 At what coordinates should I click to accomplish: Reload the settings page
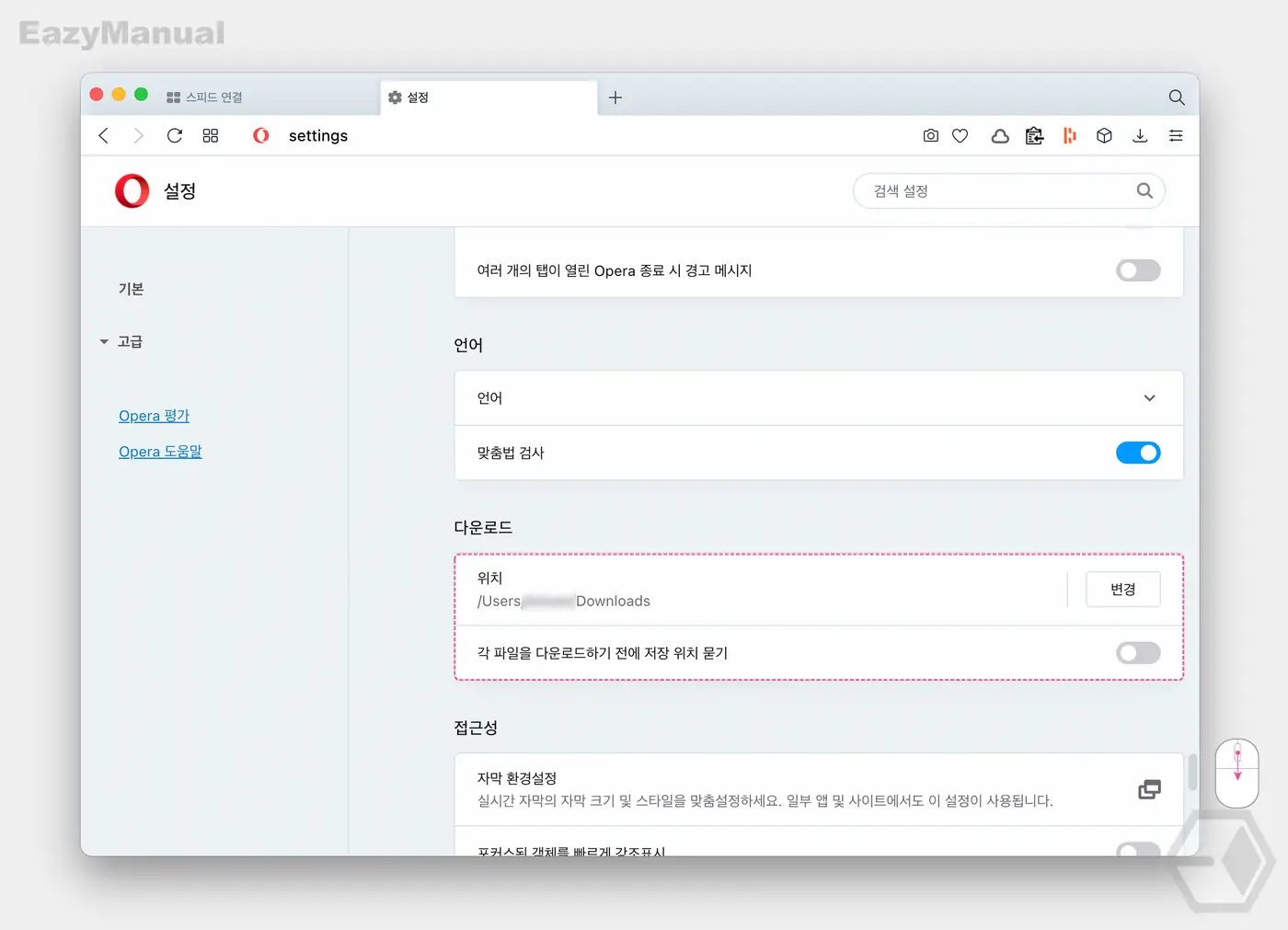pos(175,136)
